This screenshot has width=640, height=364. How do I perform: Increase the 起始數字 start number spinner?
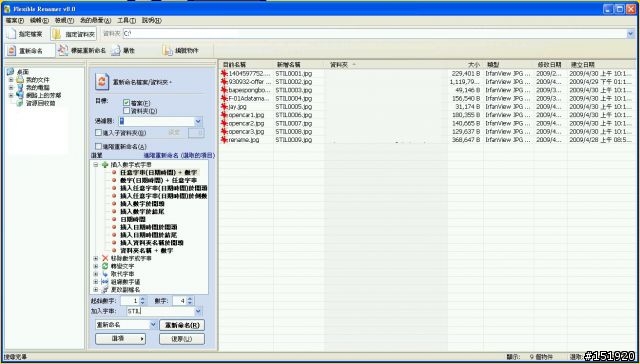click(142, 299)
